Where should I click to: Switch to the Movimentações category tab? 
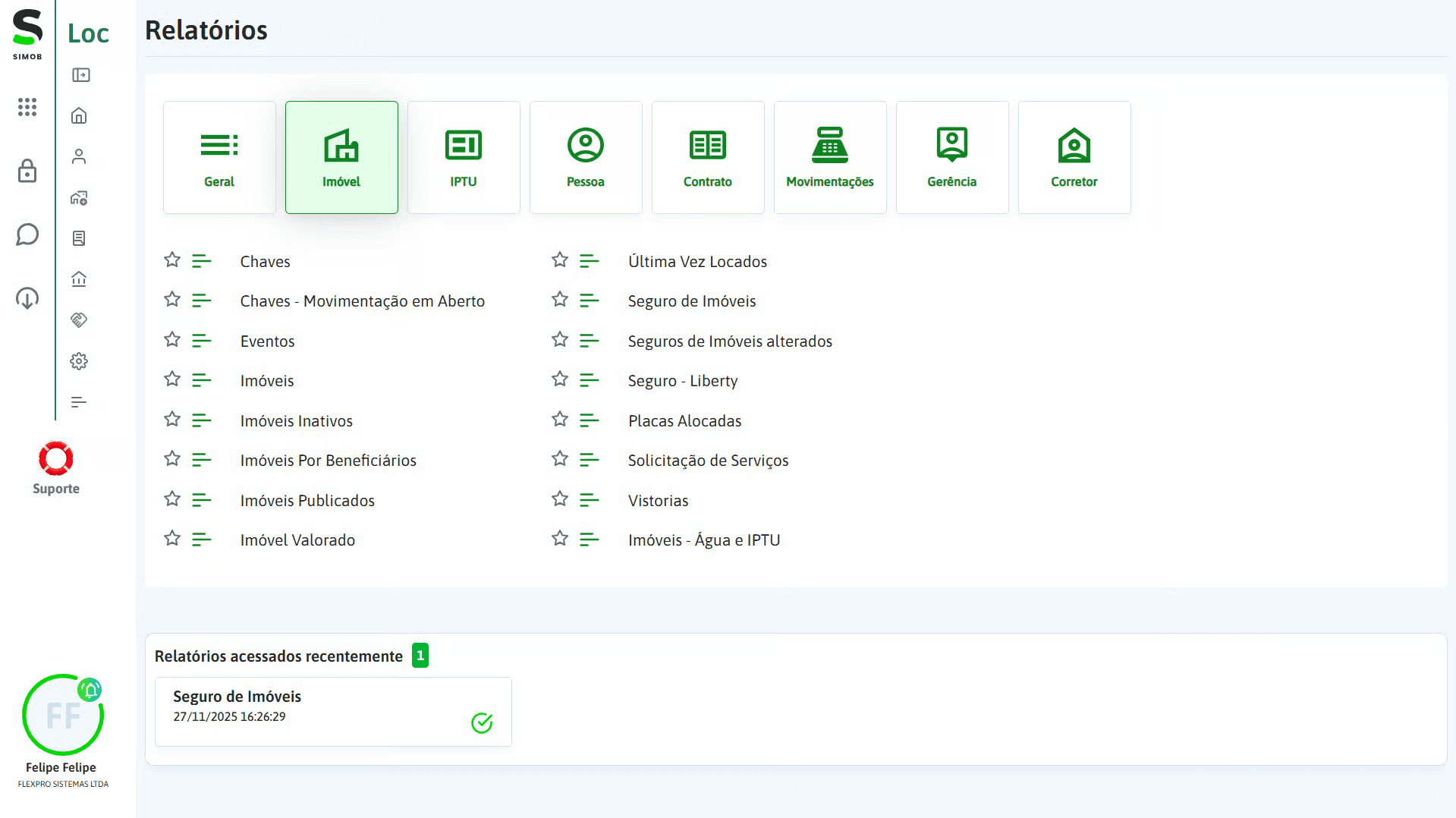830,157
